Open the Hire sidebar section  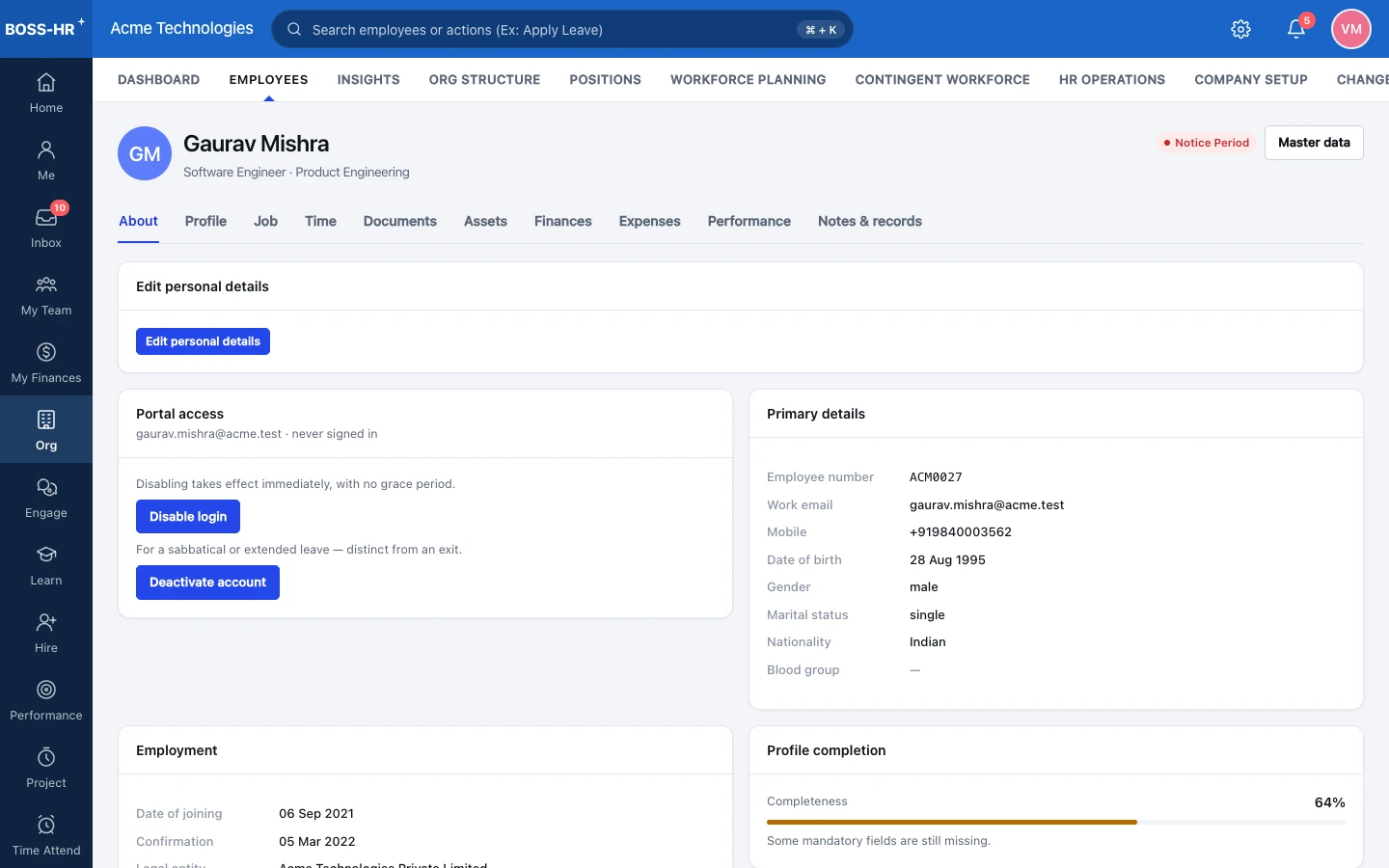point(46,633)
